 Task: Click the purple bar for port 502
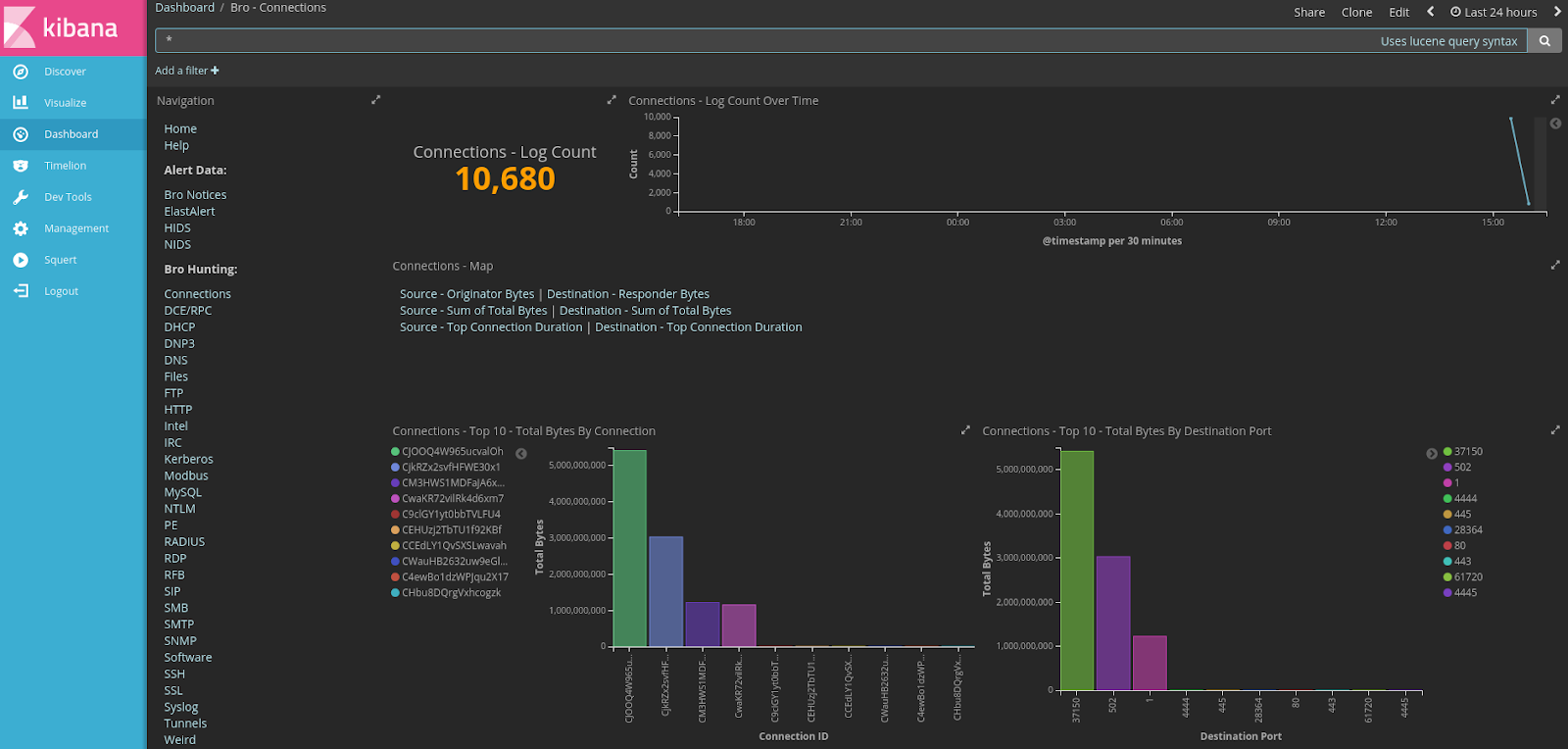pyautogui.click(x=1113, y=624)
